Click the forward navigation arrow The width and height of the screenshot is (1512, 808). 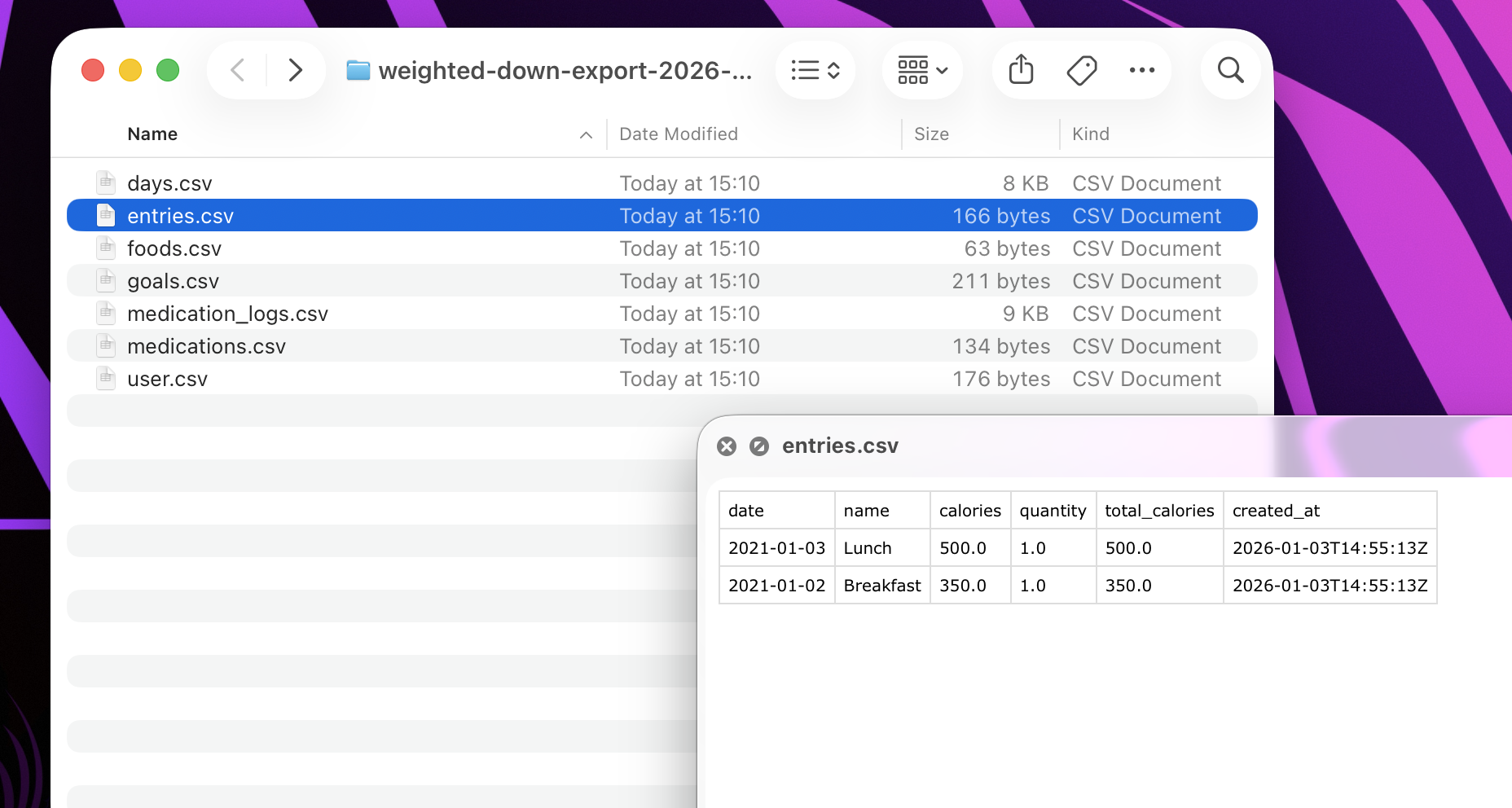(295, 70)
